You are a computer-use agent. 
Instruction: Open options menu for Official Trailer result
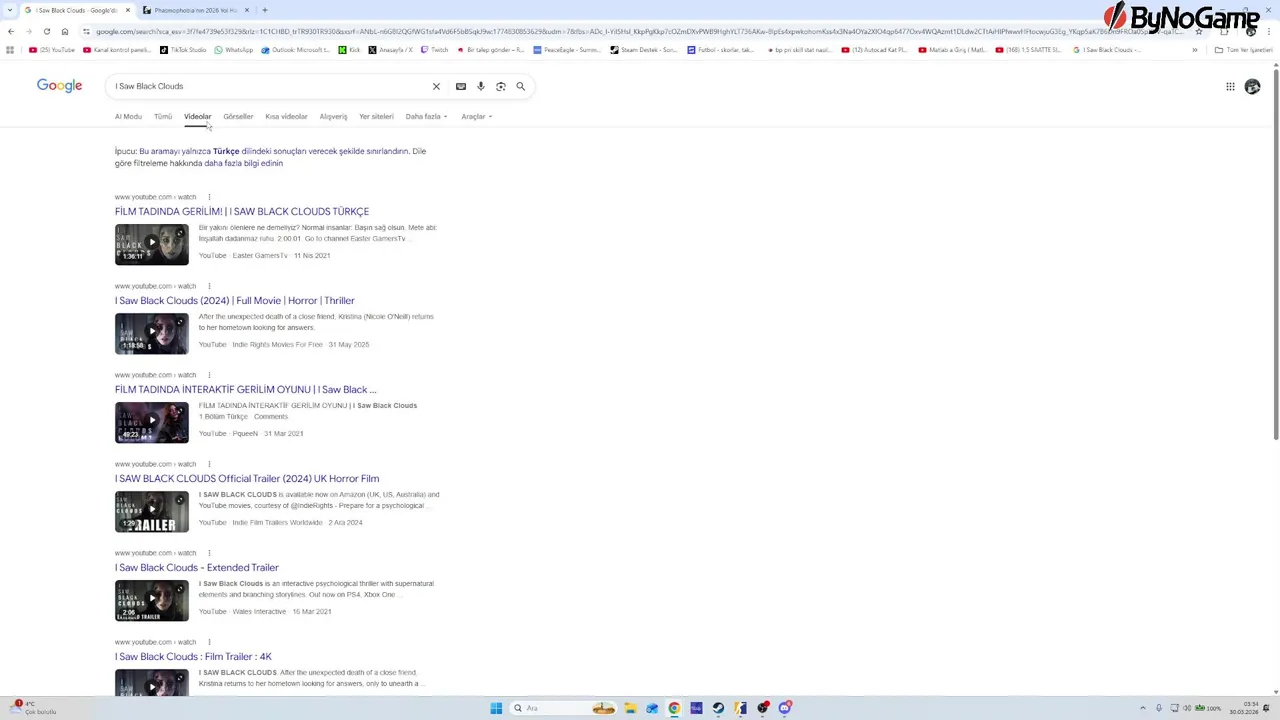(209, 464)
